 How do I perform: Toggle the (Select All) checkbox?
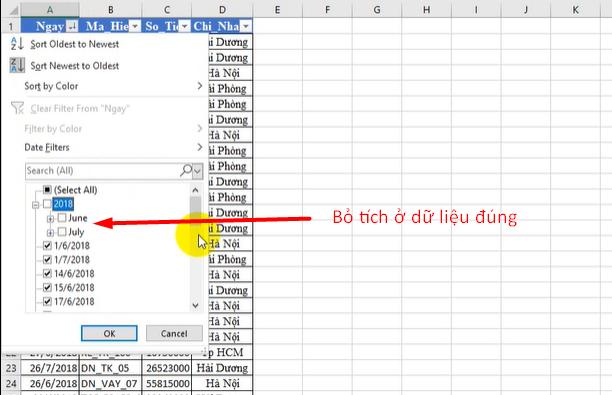[x=47, y=190]
